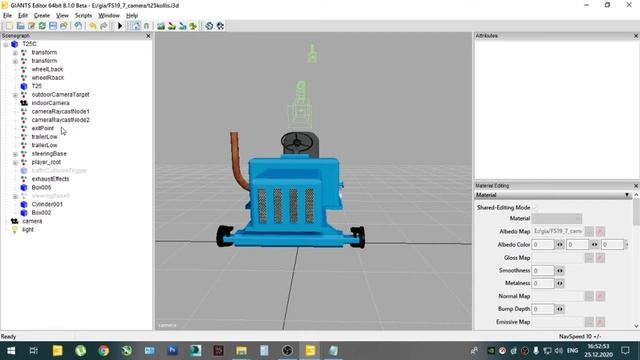Expand the player_root node
Viewport: 640px width, 360px height.
click(15, 162)
